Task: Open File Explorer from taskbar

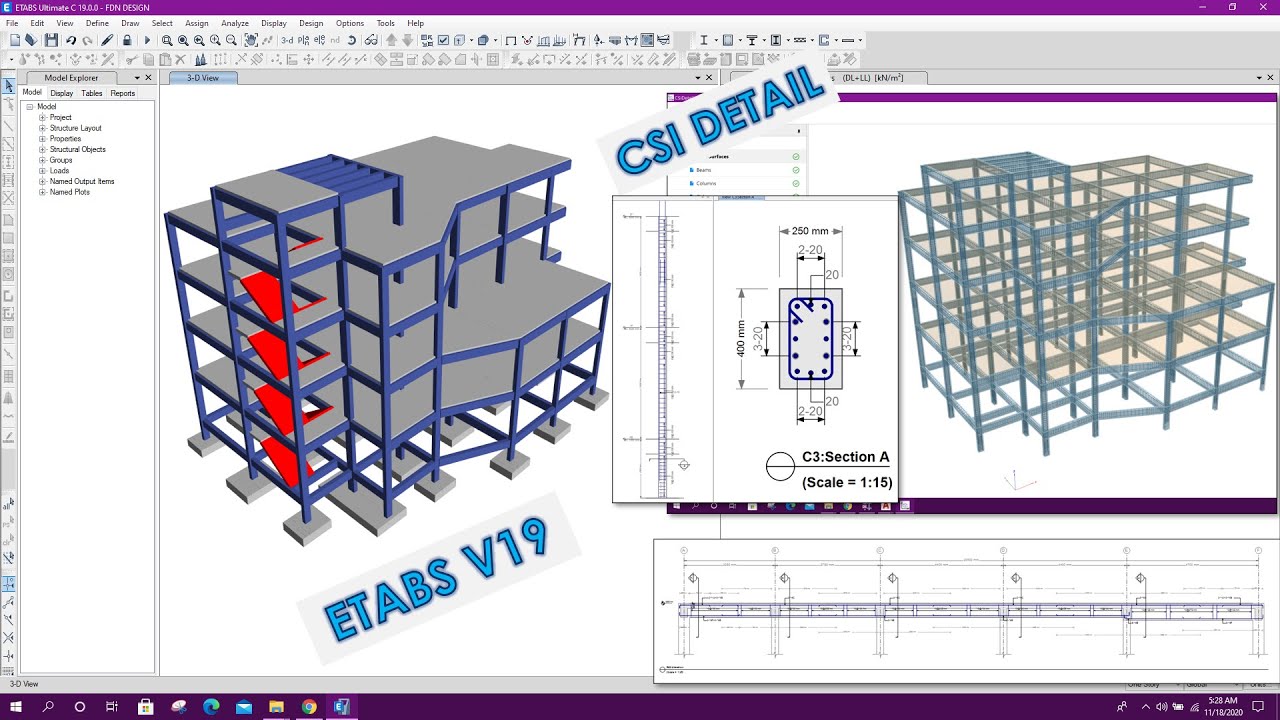Action: point(276,707)
